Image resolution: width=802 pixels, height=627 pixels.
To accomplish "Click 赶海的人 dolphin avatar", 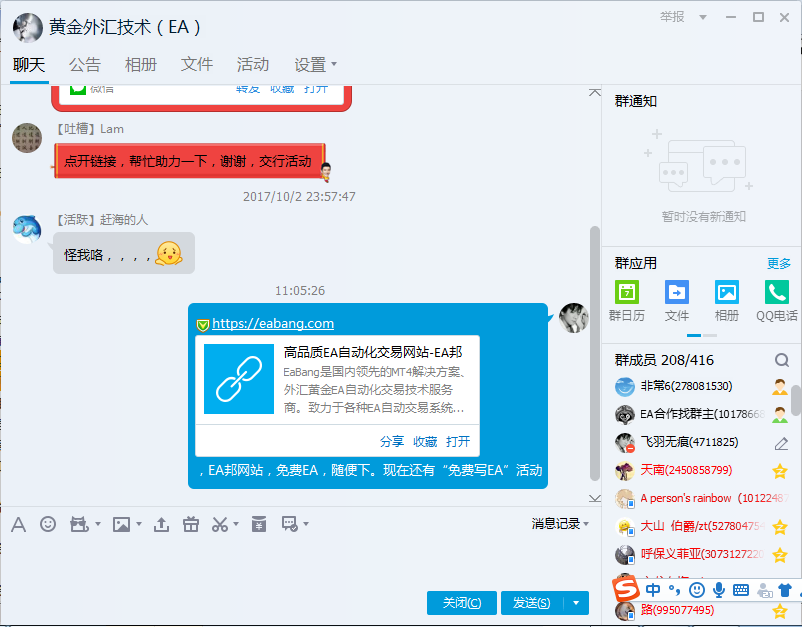I will 27,229.
